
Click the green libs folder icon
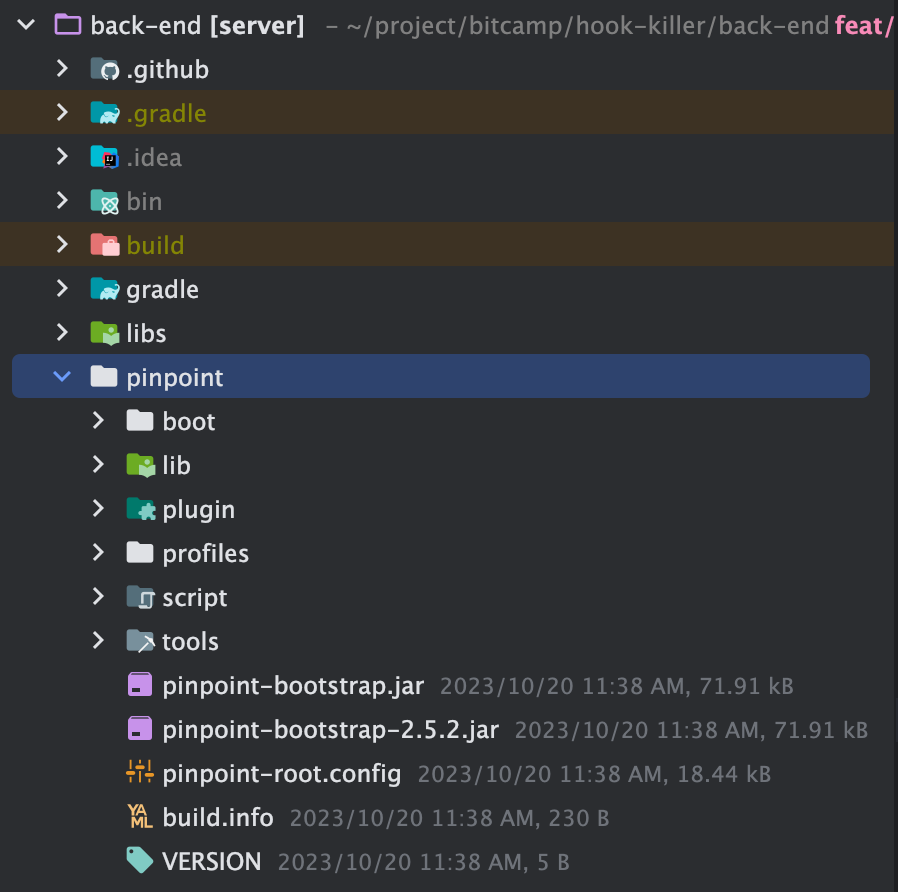[105, 333]
